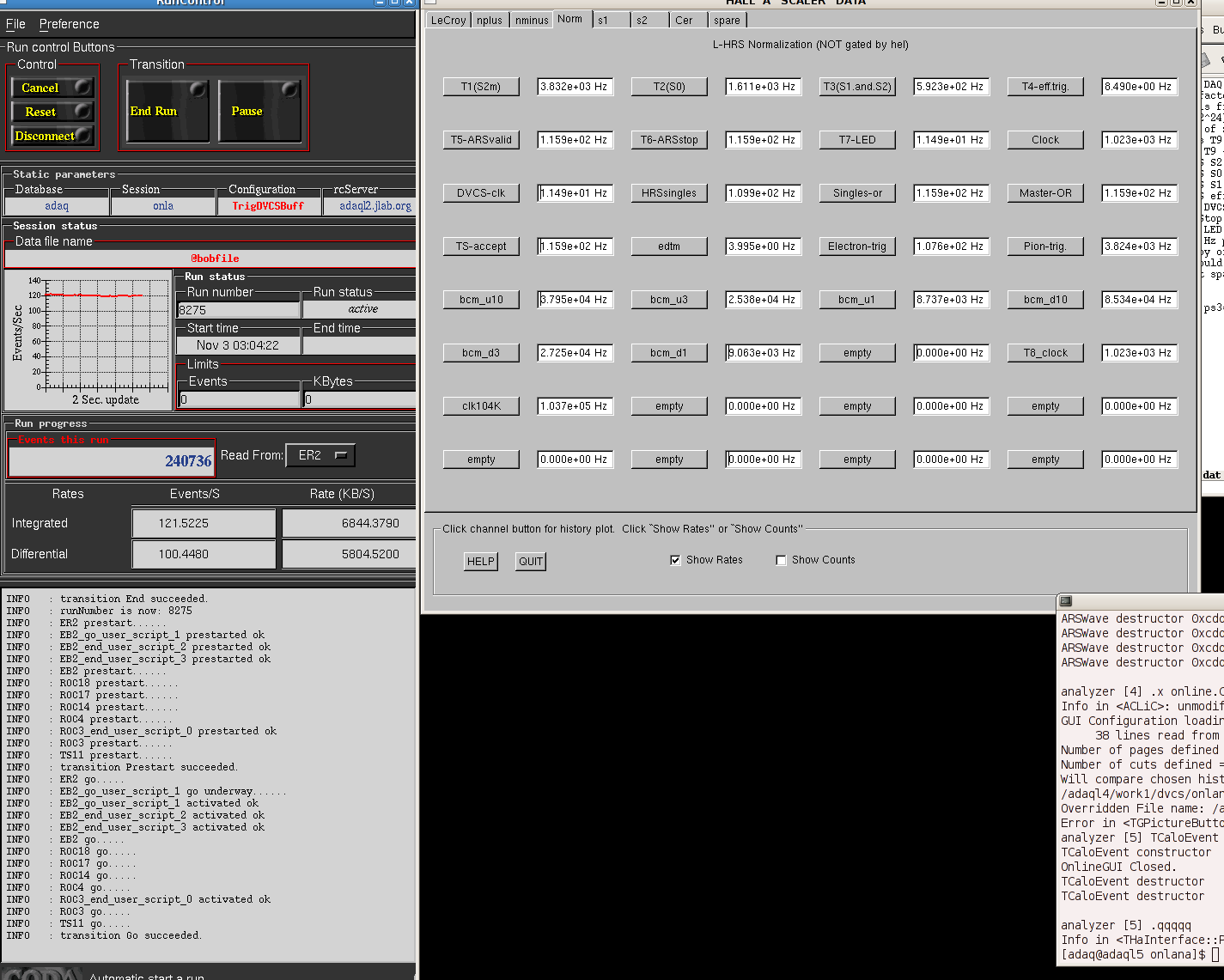
Task: Click the Clock channel button
Action: point(1045,140)
